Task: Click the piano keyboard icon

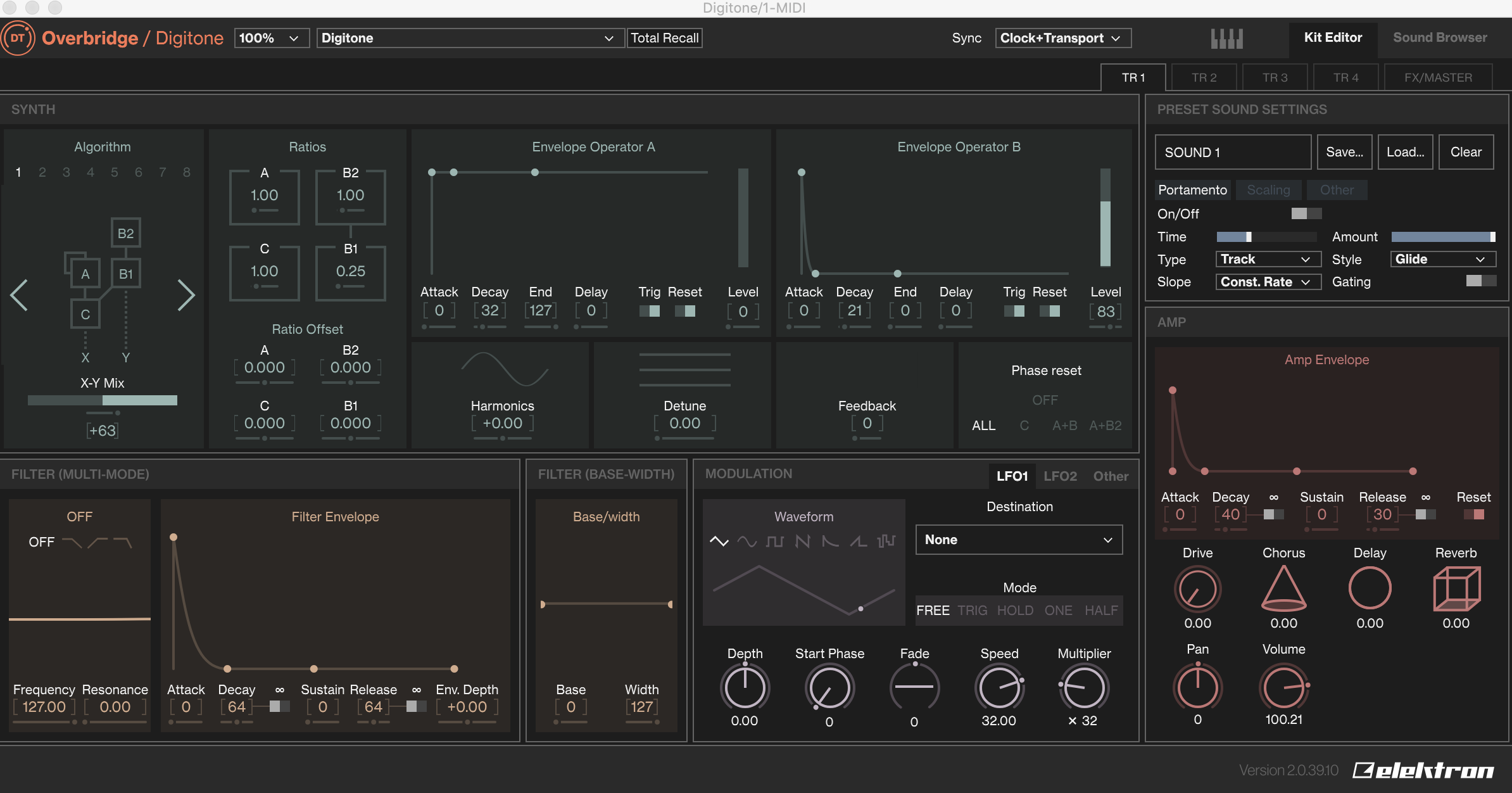Action: [1226, 39]
